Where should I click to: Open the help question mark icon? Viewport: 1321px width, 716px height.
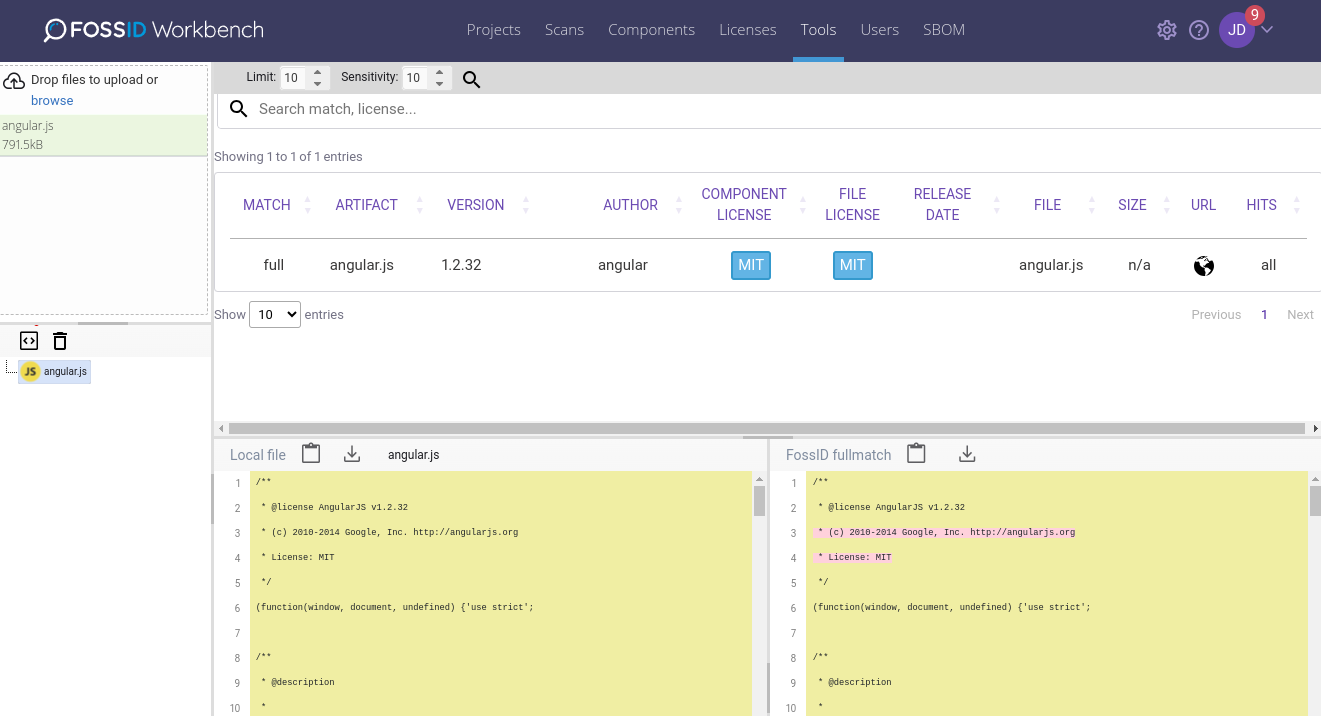(x=1199, y=30)
